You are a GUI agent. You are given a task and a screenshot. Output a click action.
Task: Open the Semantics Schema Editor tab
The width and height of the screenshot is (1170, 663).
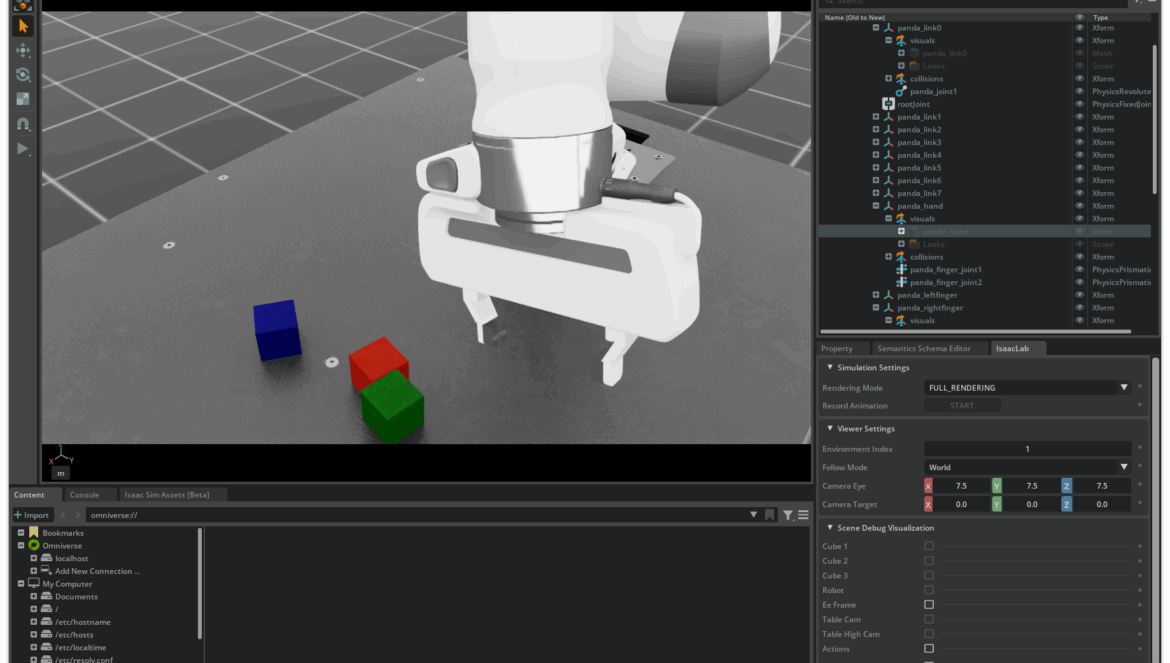[923, 349]
